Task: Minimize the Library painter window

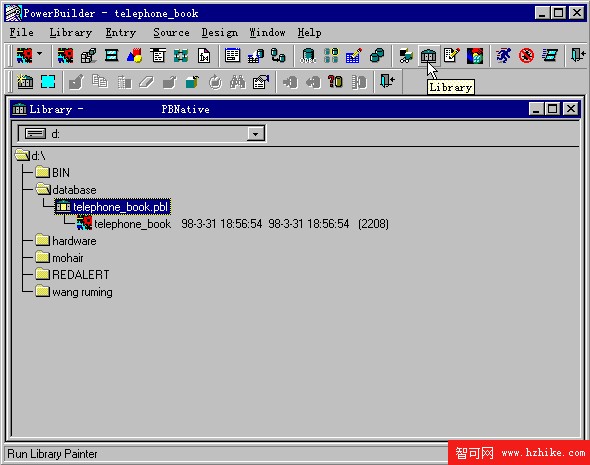Action: (x=536, y=109)
